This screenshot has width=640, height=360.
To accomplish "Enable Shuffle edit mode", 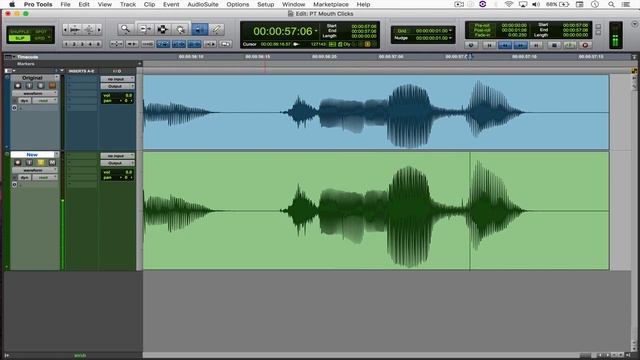I will pyautogui.click(x=20, y=31).
